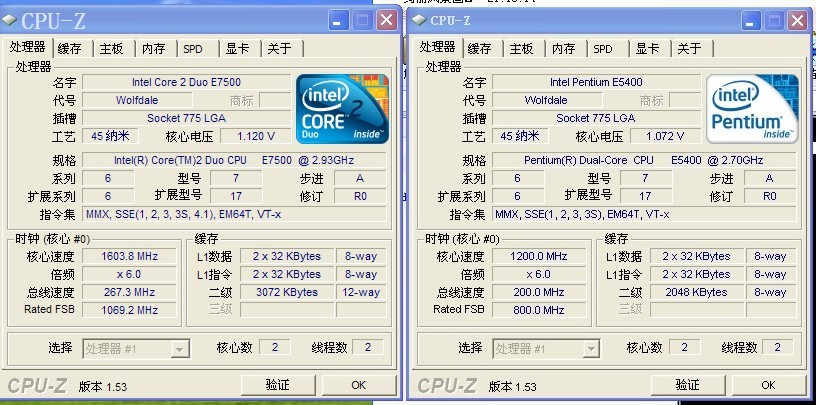Click Wolfdale code name in left window

click(137, 100)
